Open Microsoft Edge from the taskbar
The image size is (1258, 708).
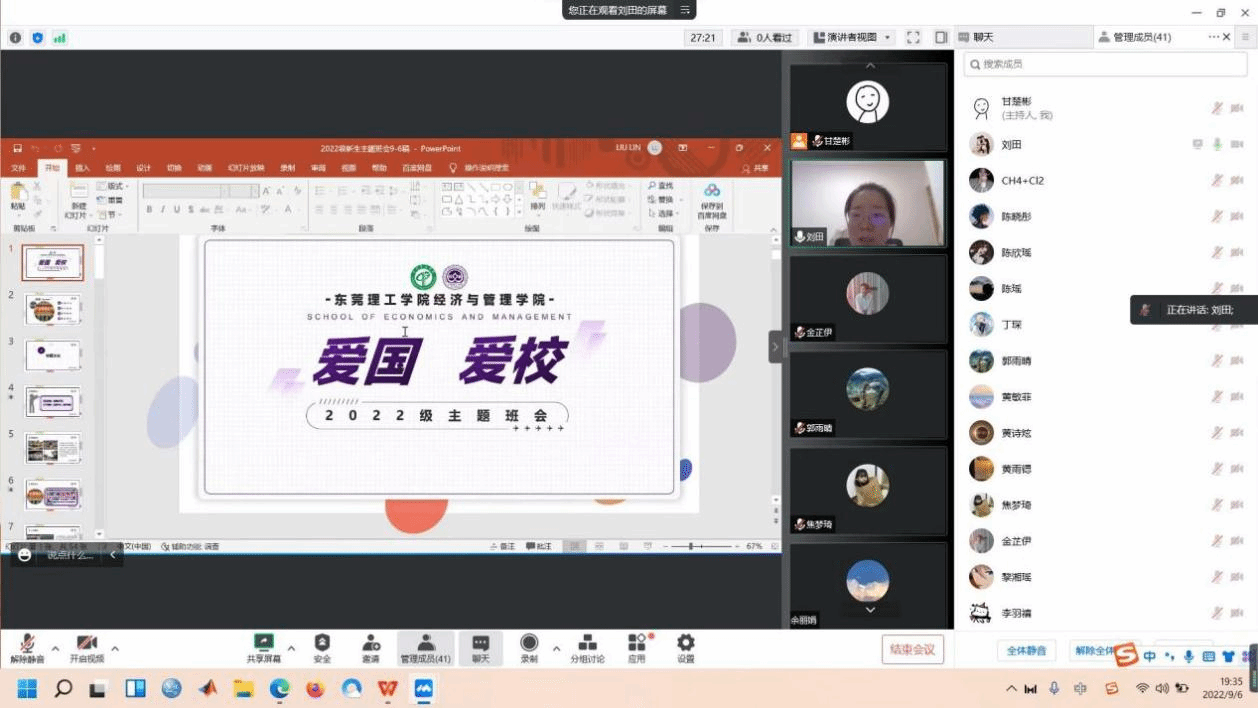(279, 688)
